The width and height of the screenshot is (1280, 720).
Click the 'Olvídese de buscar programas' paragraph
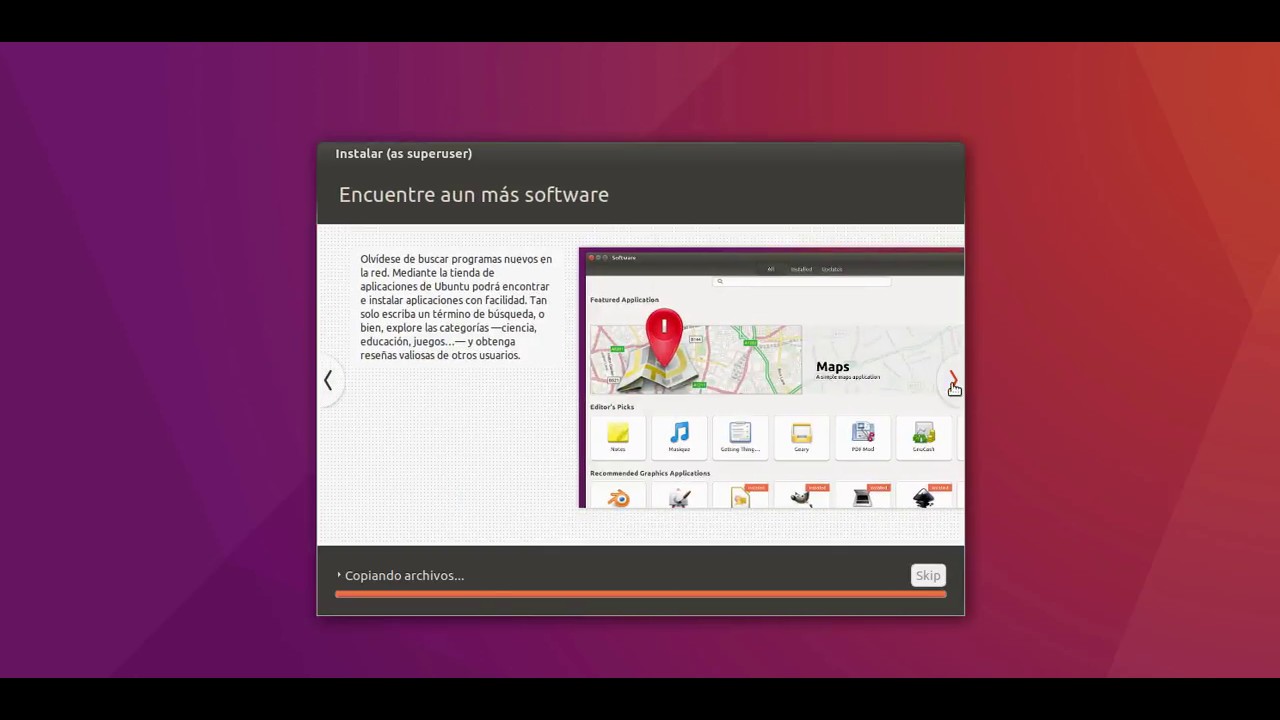click(456, 307)
